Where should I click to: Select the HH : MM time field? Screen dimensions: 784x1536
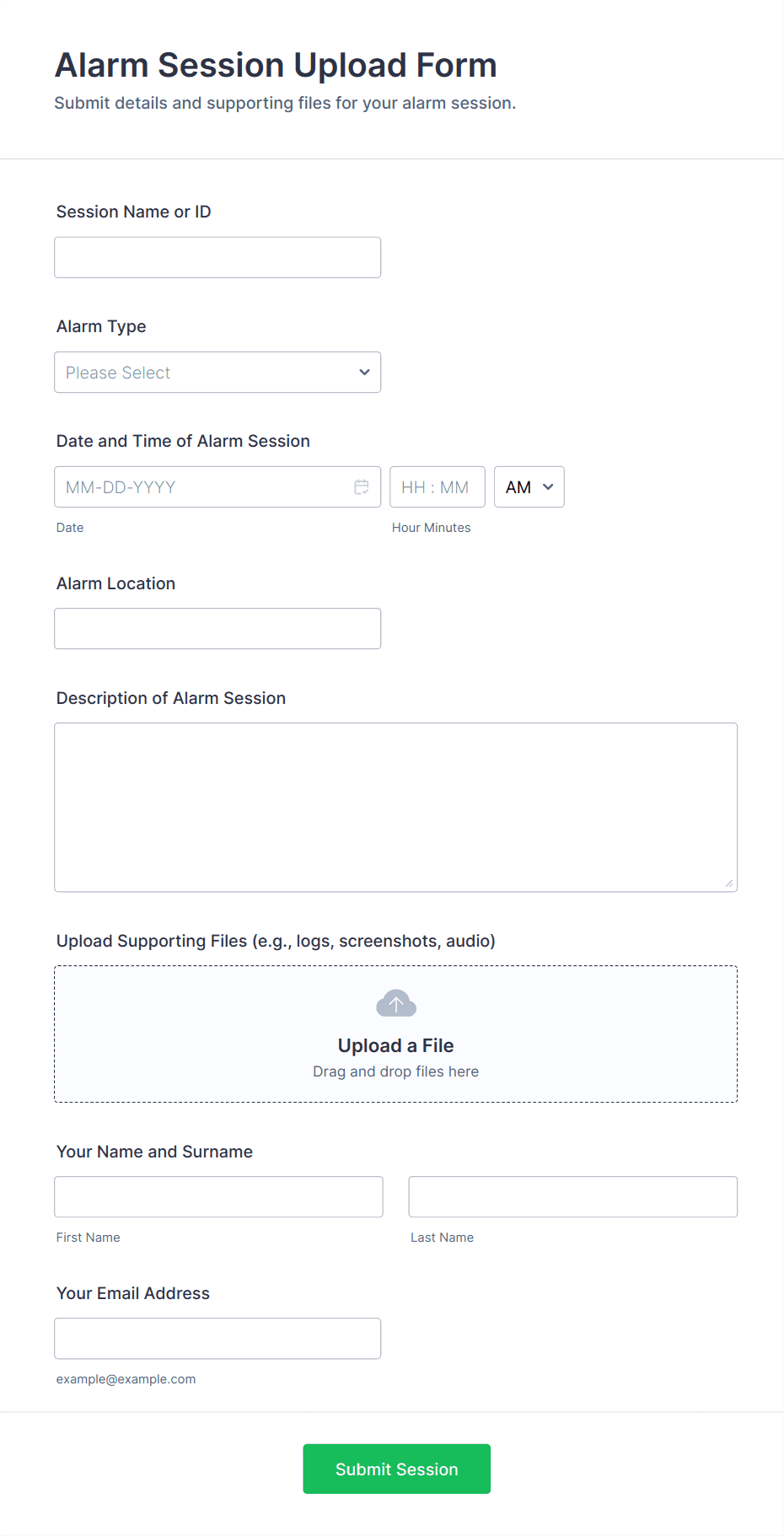tap(437, 487)
